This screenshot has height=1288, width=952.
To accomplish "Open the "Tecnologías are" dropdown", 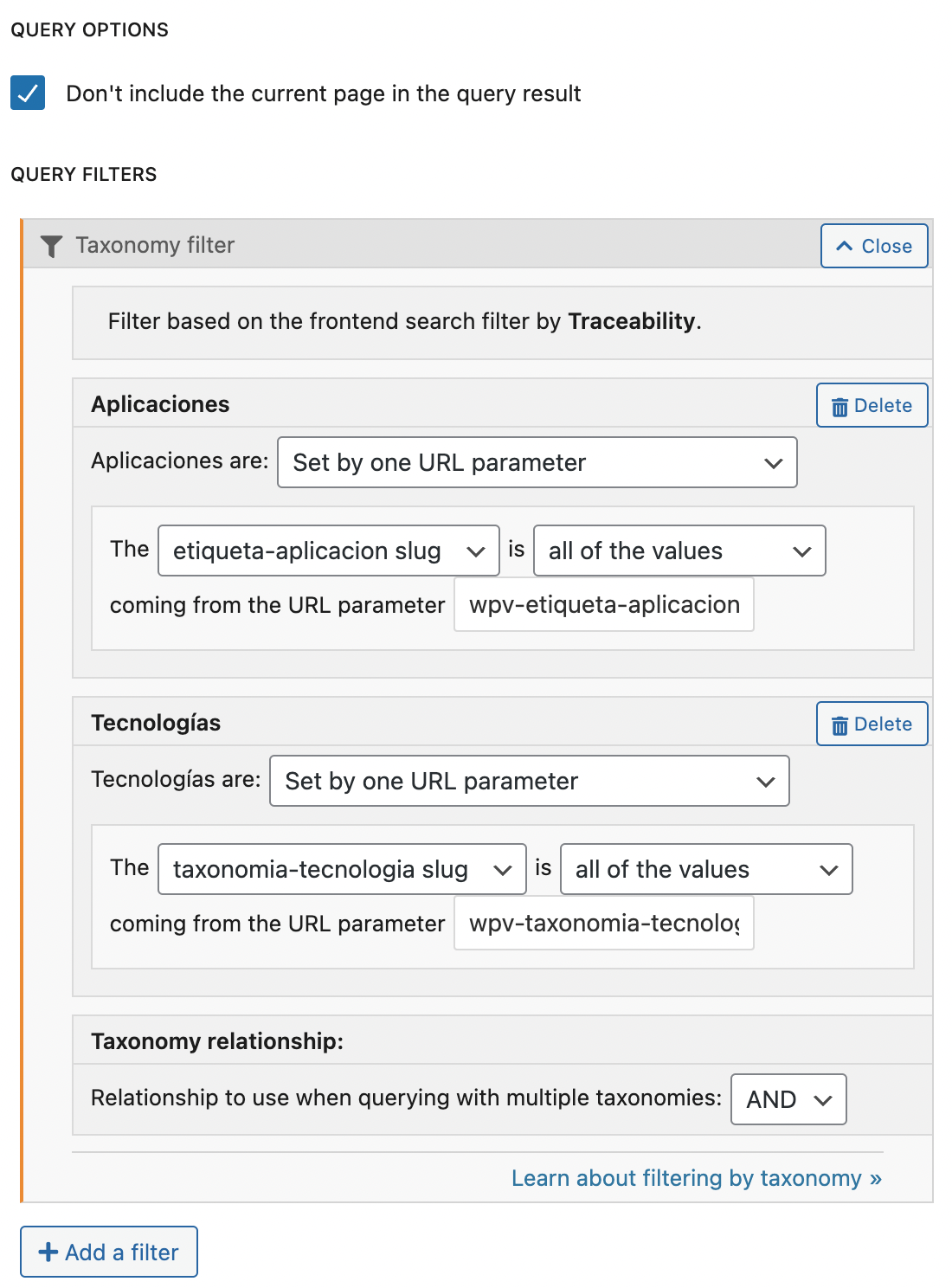I will point(530,781).
